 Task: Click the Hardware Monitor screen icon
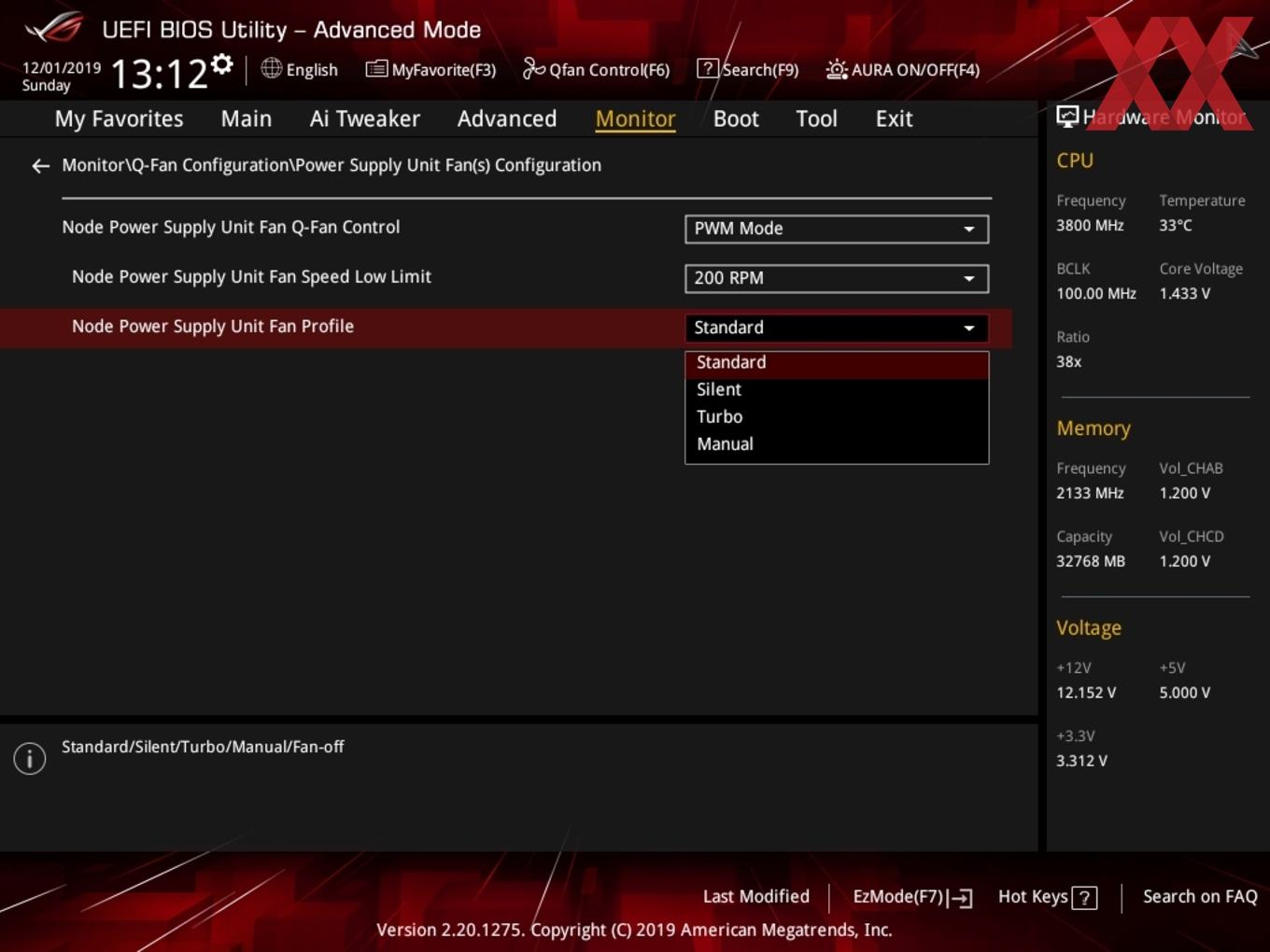1067,117
